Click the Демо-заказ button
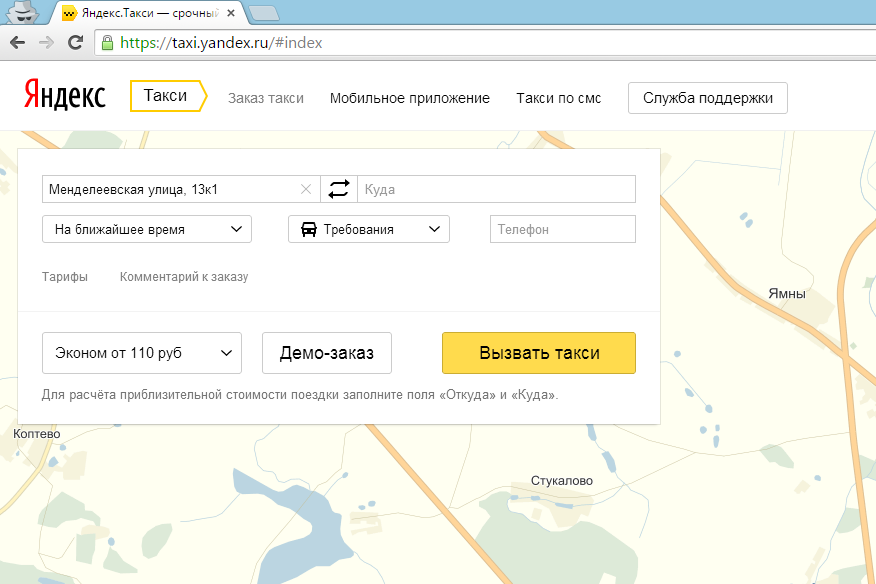This screenshot has width=876, height=584. click(327, 353)
